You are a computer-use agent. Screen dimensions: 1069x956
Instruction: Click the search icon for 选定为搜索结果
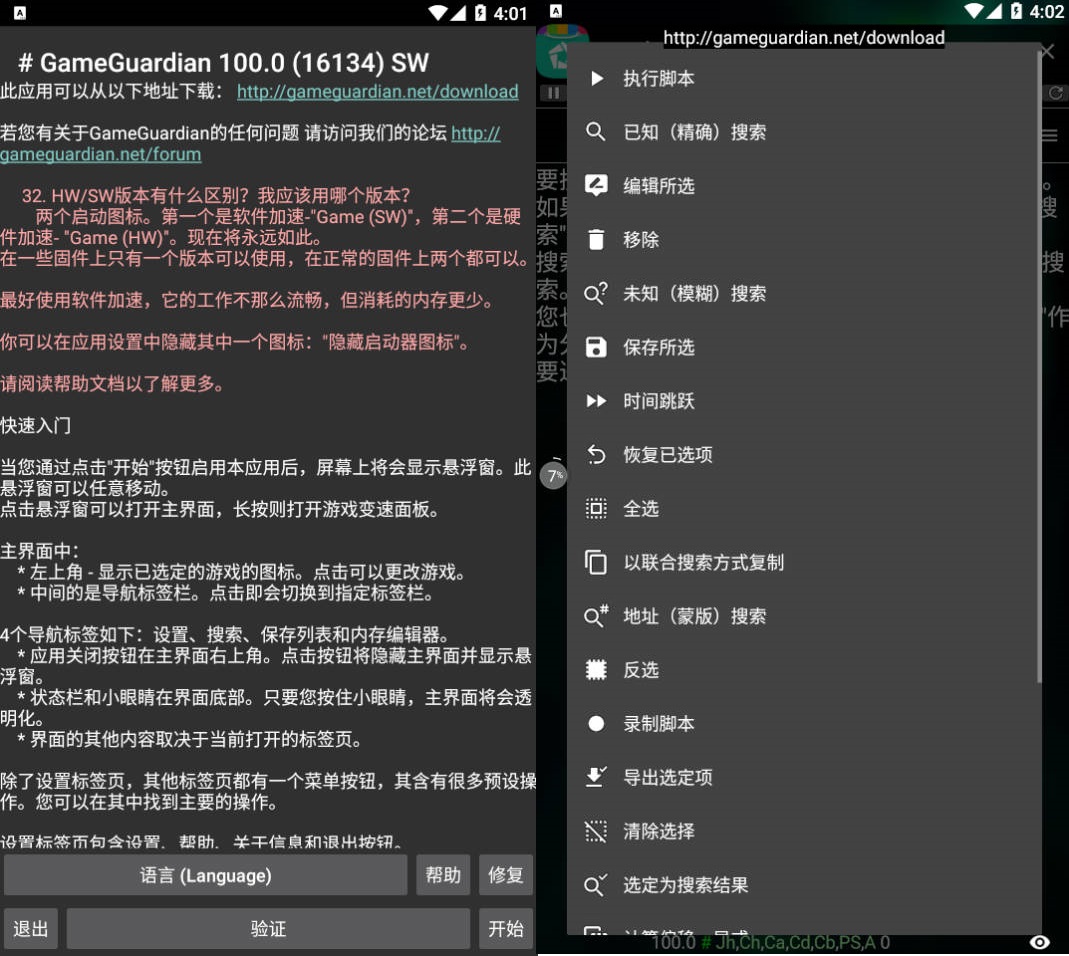596,884
